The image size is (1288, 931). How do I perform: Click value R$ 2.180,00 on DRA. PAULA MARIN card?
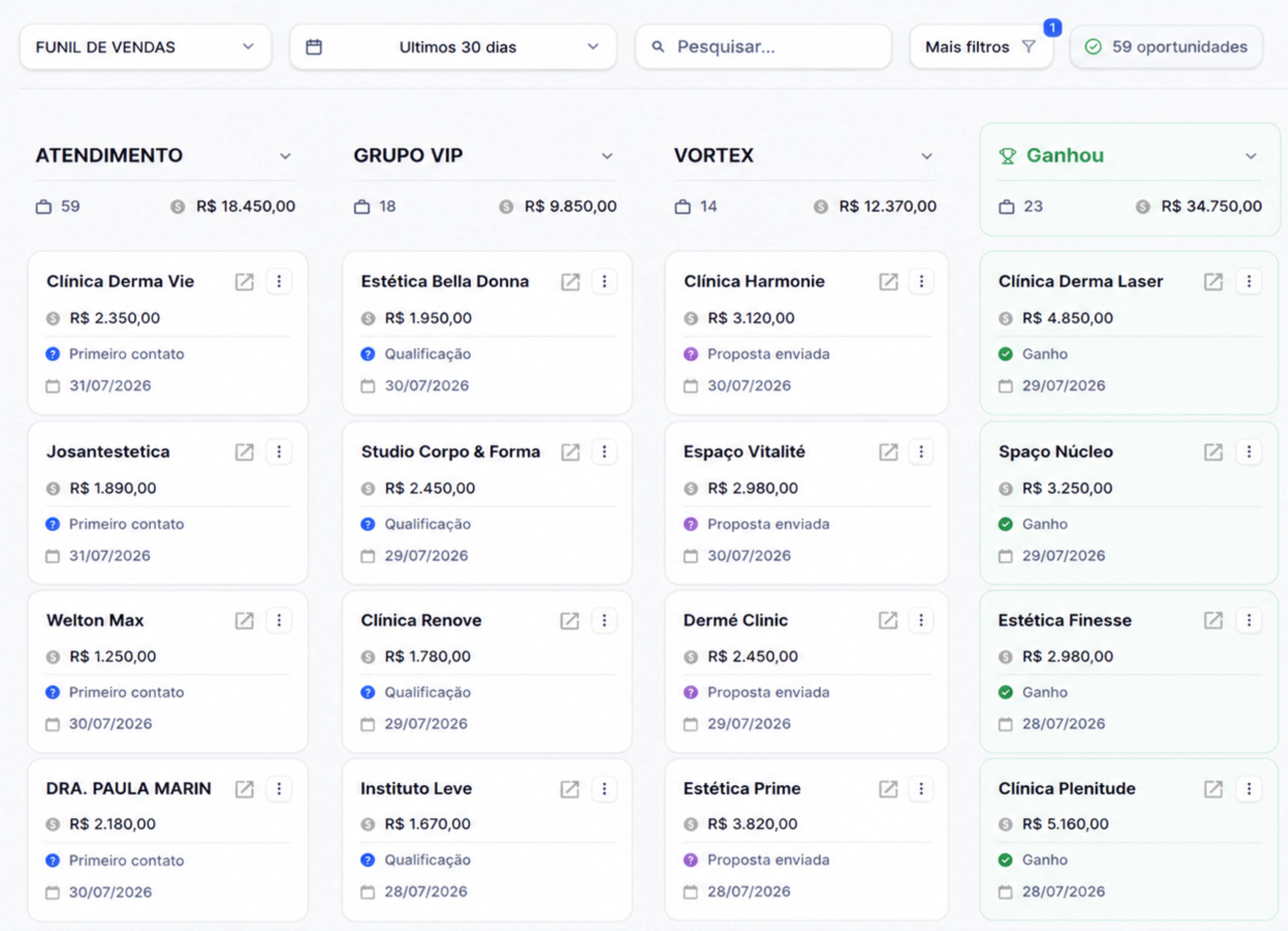[x=113, y=824]
